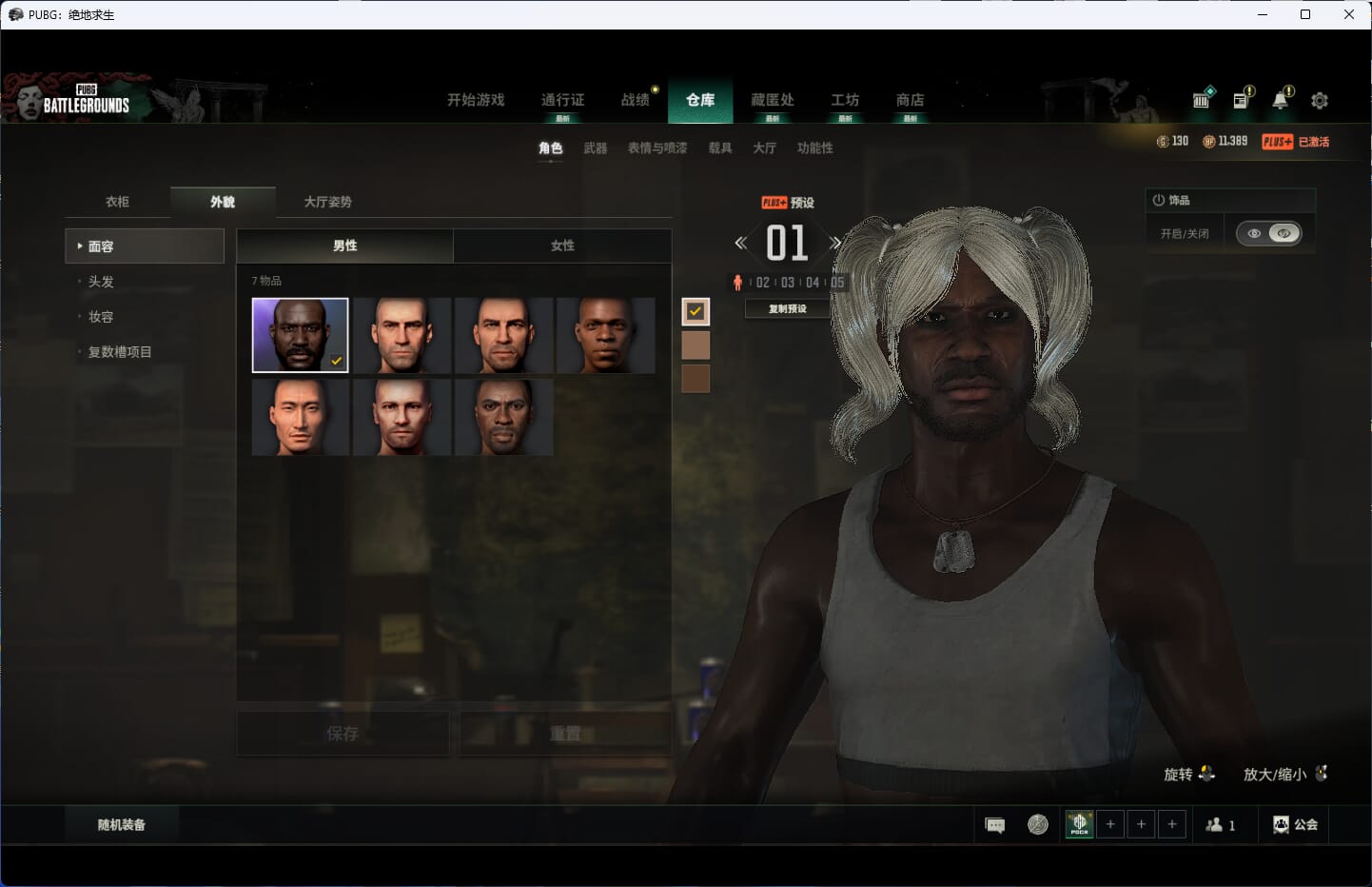
Task: Click the G-Coin balance showing 130
Action: [x=1172, y=141]
